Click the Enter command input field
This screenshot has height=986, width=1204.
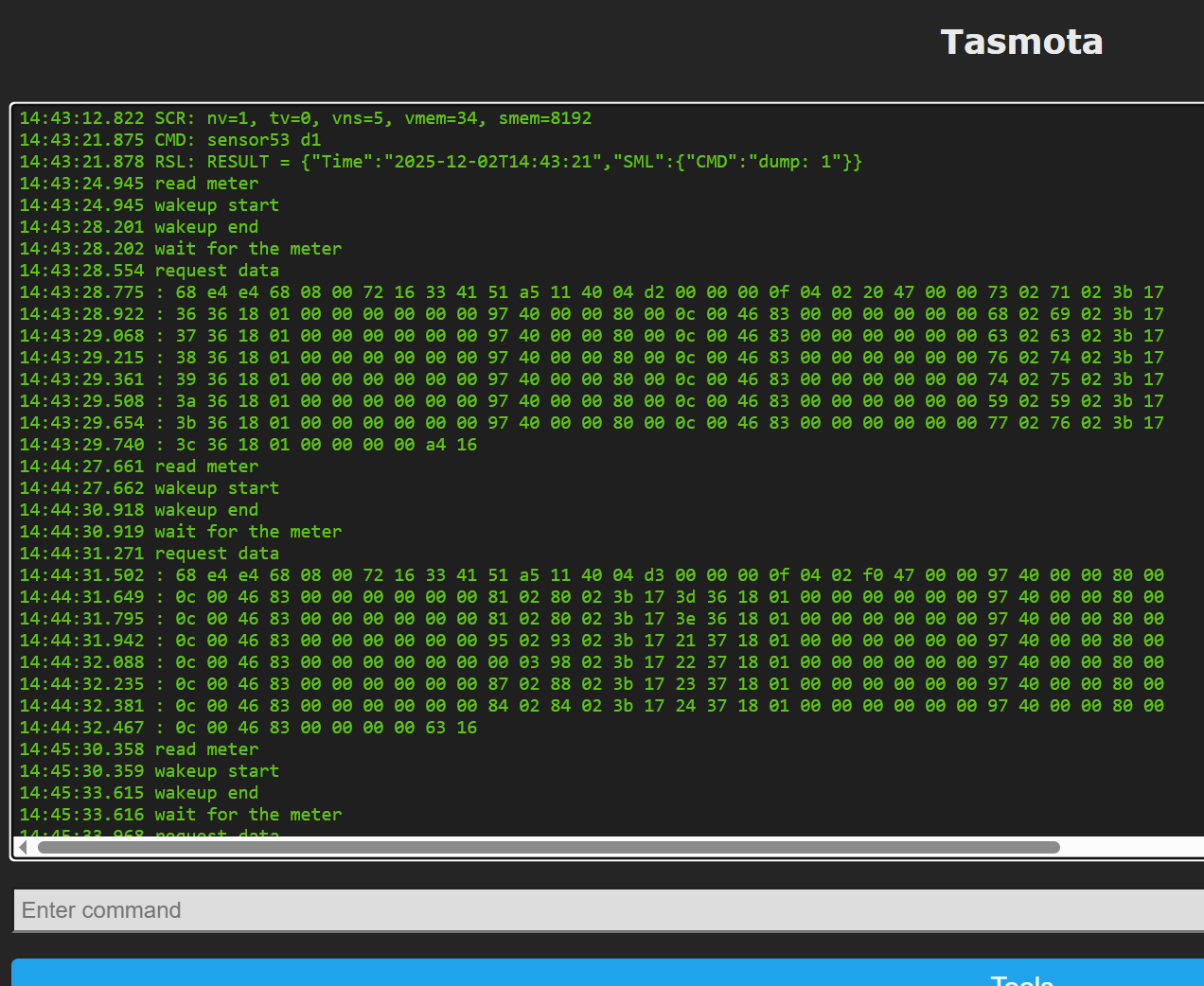click(606, 910)
